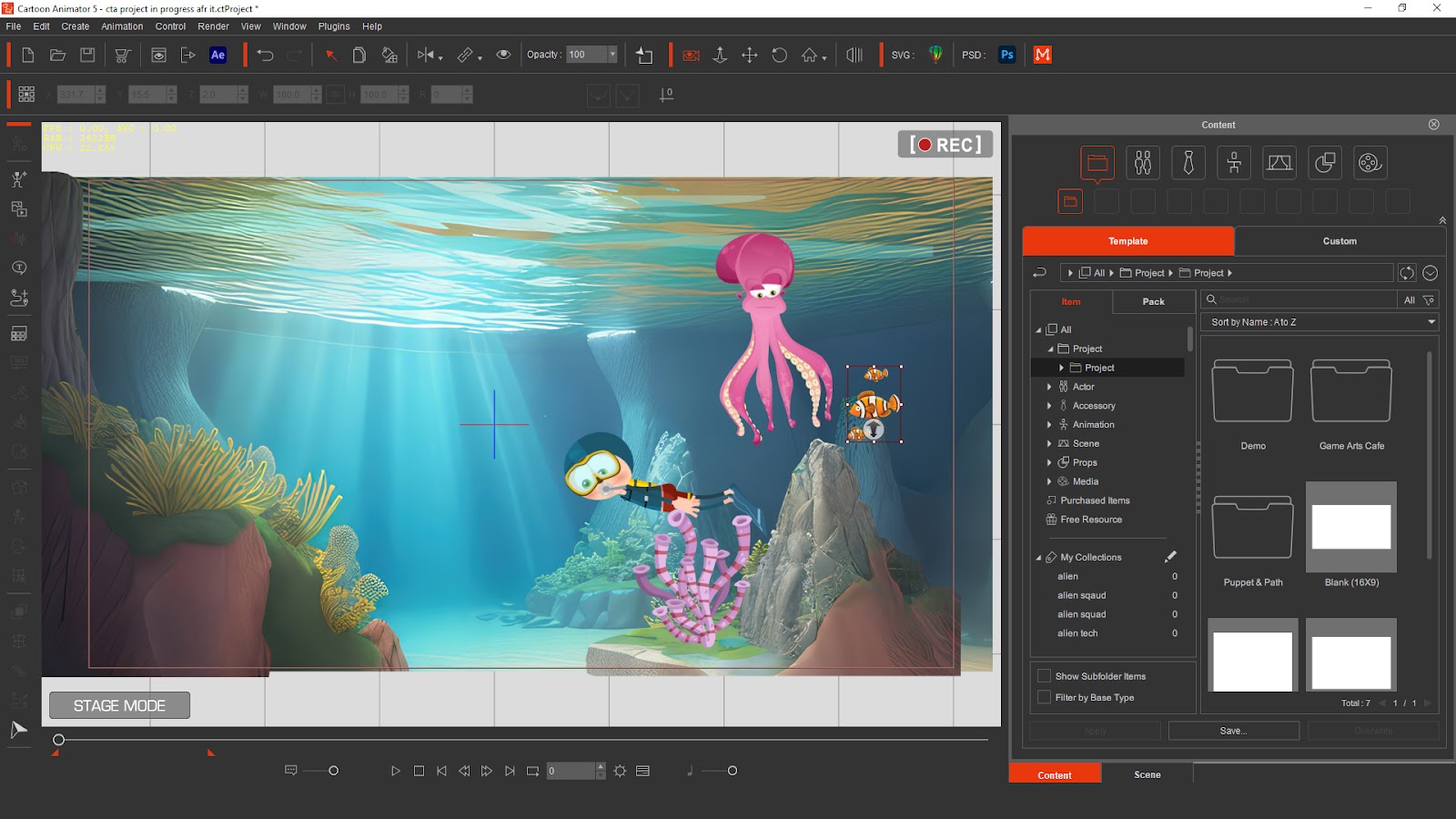Select the Accessory (tie) category icon

(1188, 162)
